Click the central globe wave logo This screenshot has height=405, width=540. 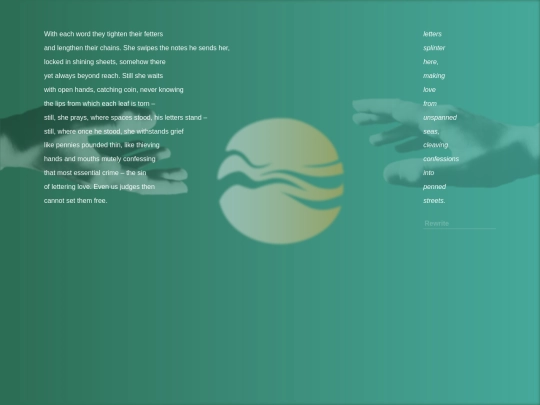(x=280, y=181)
